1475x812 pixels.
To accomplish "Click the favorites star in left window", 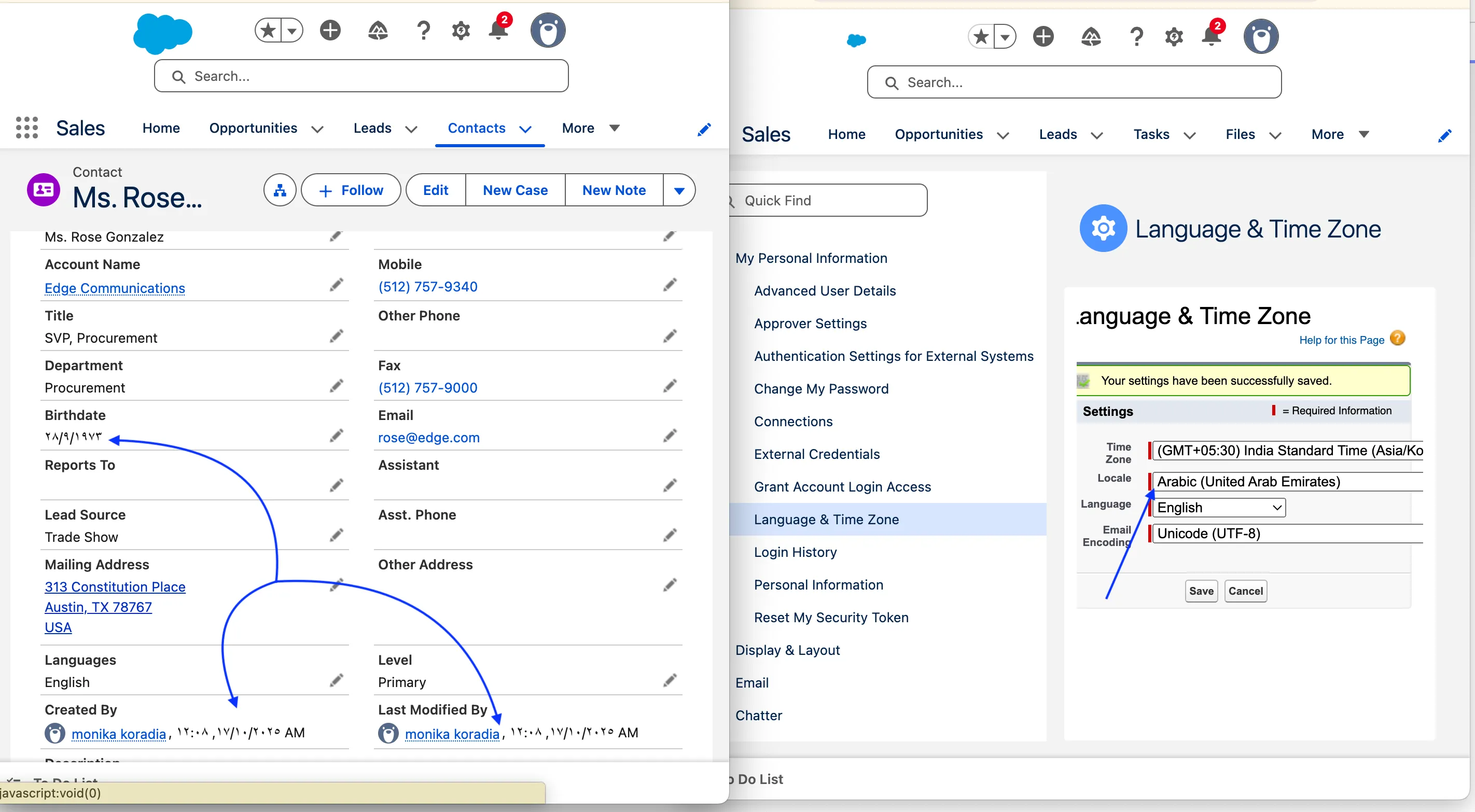I will tap(268, 31).
